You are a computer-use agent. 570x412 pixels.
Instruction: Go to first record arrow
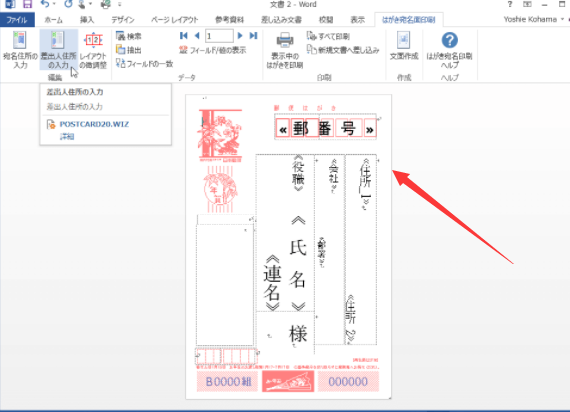pyautogui.click(x=184, y=36)
